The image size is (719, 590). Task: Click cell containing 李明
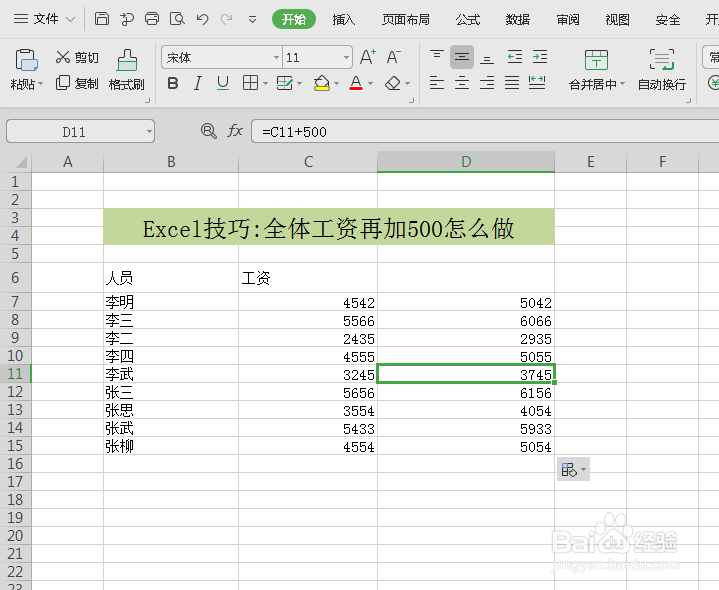coord(171,302)
